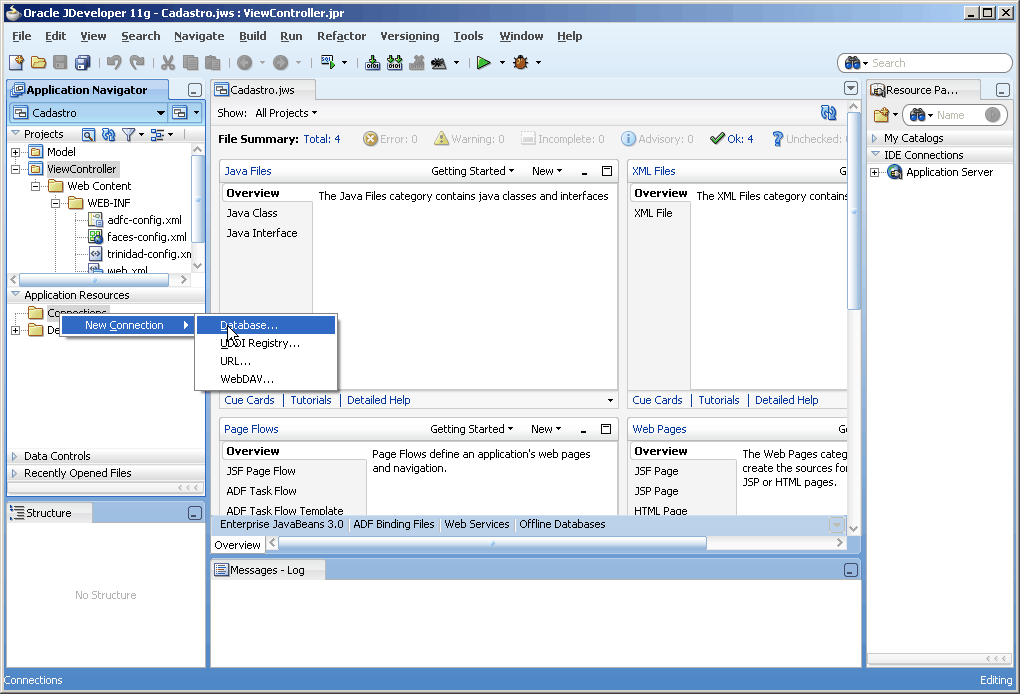The image size is (1020, 694).
Task: Click Detailed Help link under XML Files
Action: [x=786, y=400]
